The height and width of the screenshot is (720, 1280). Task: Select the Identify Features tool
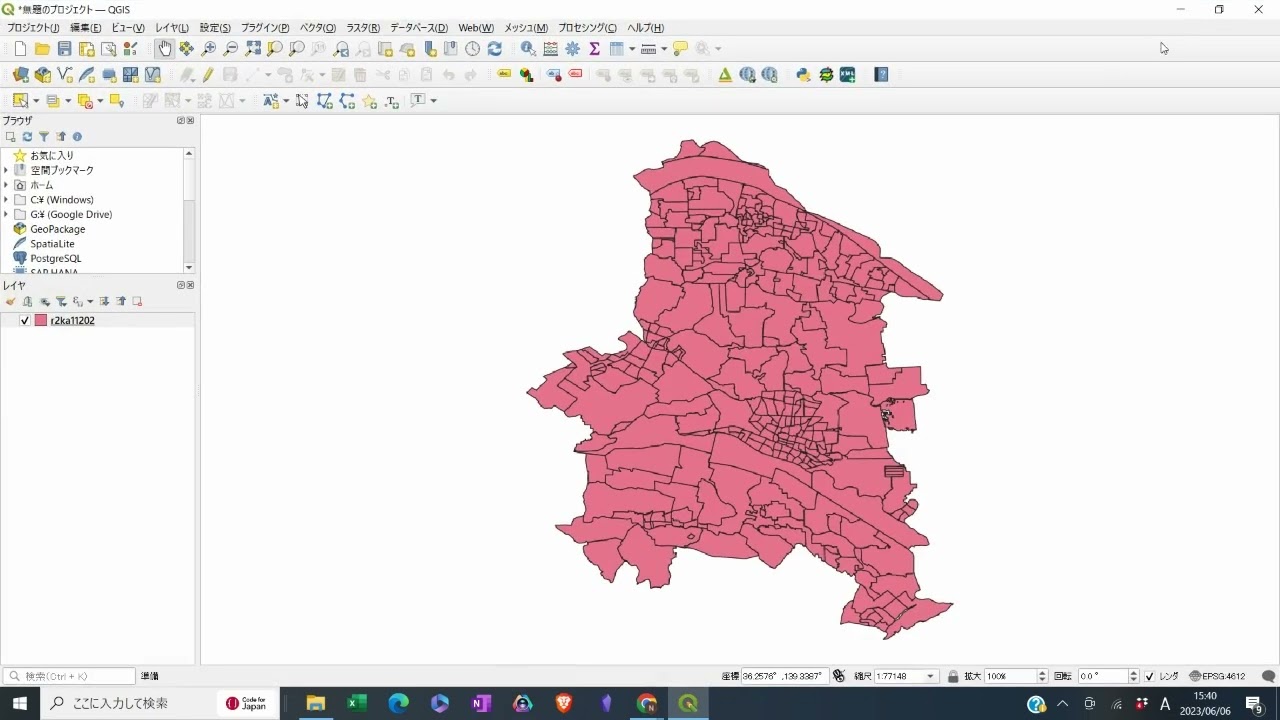coord(528,48)
